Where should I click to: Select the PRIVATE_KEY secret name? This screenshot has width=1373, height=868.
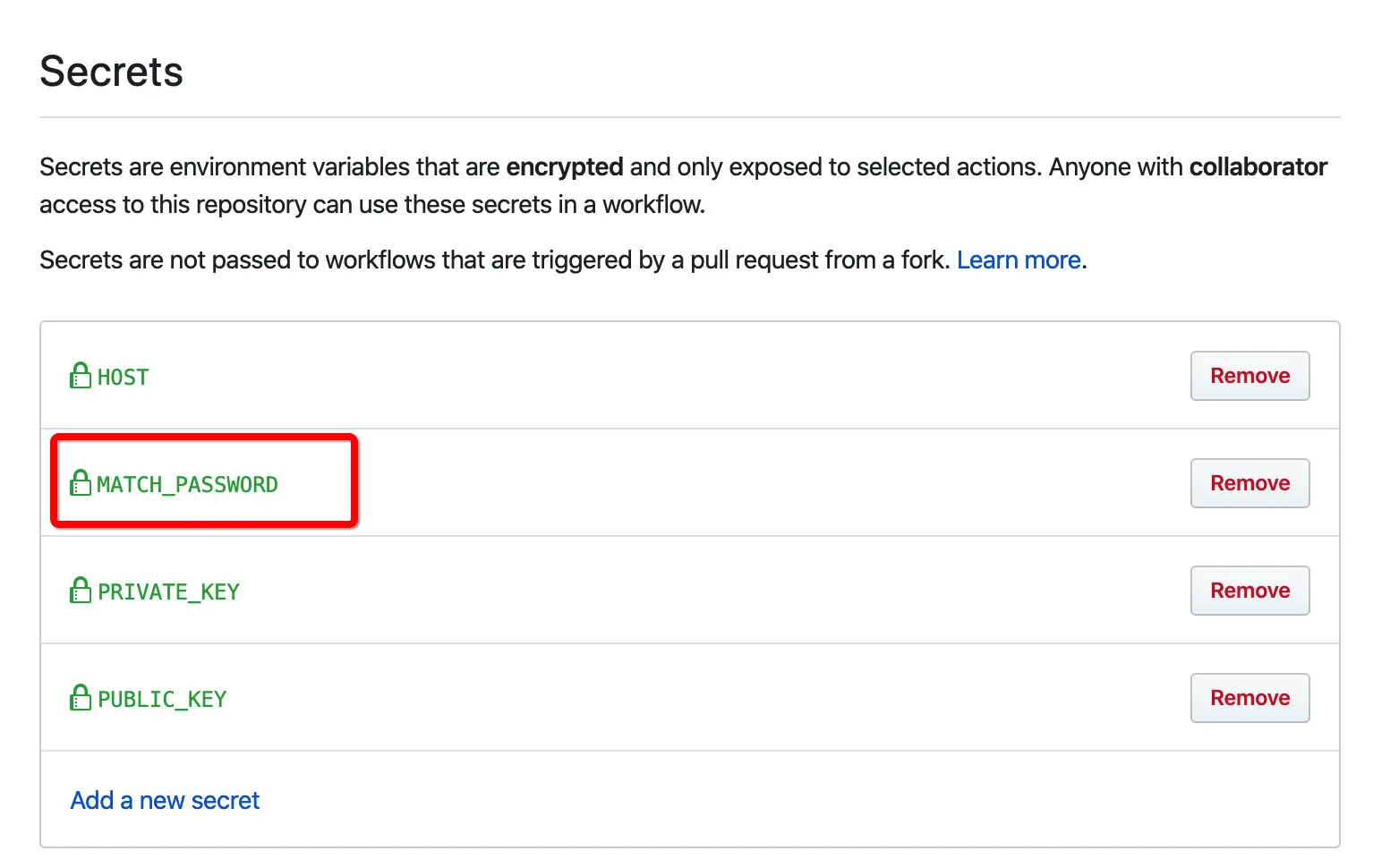pos(168,591)
